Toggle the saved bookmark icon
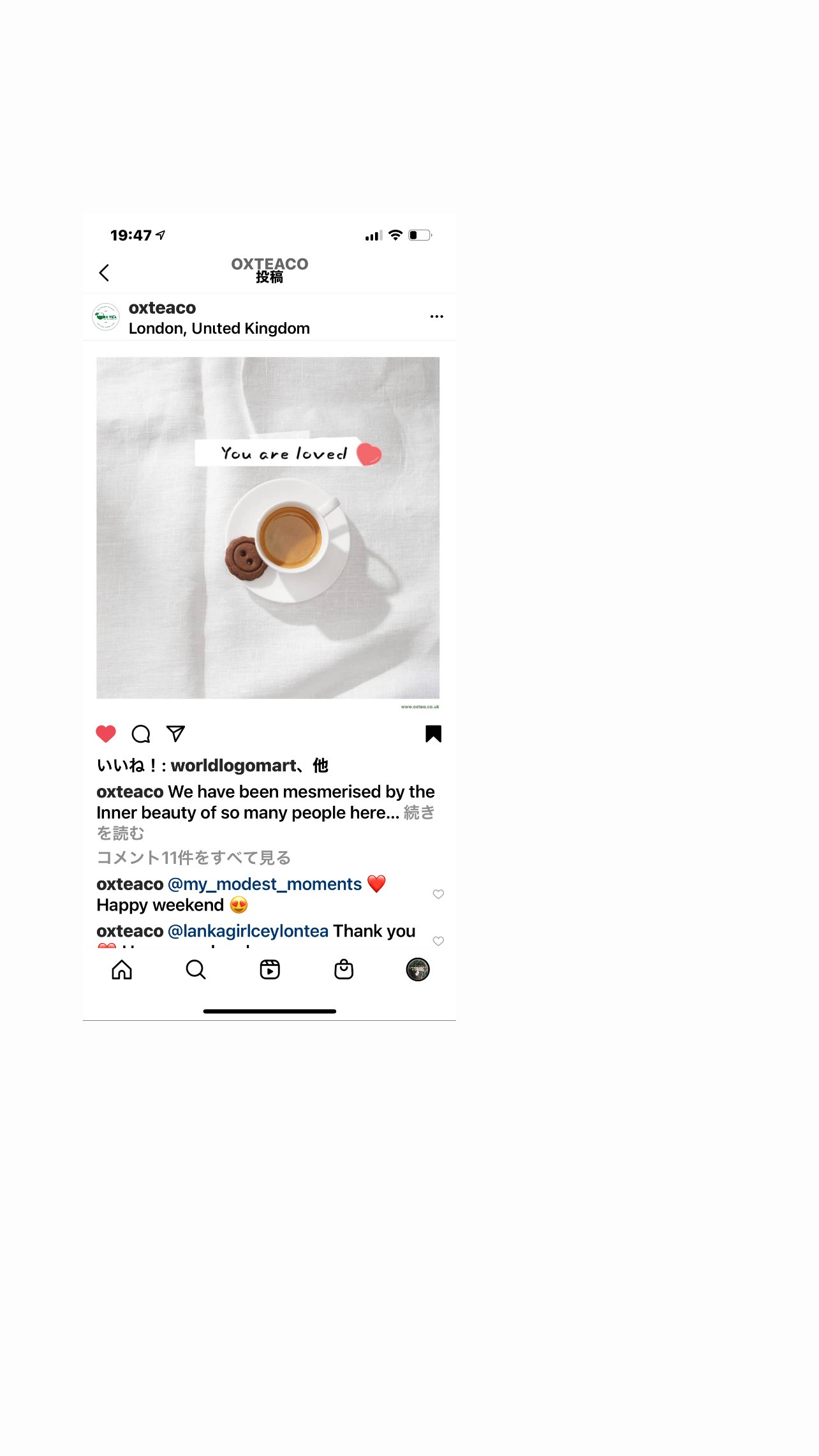 pos(433,734)
